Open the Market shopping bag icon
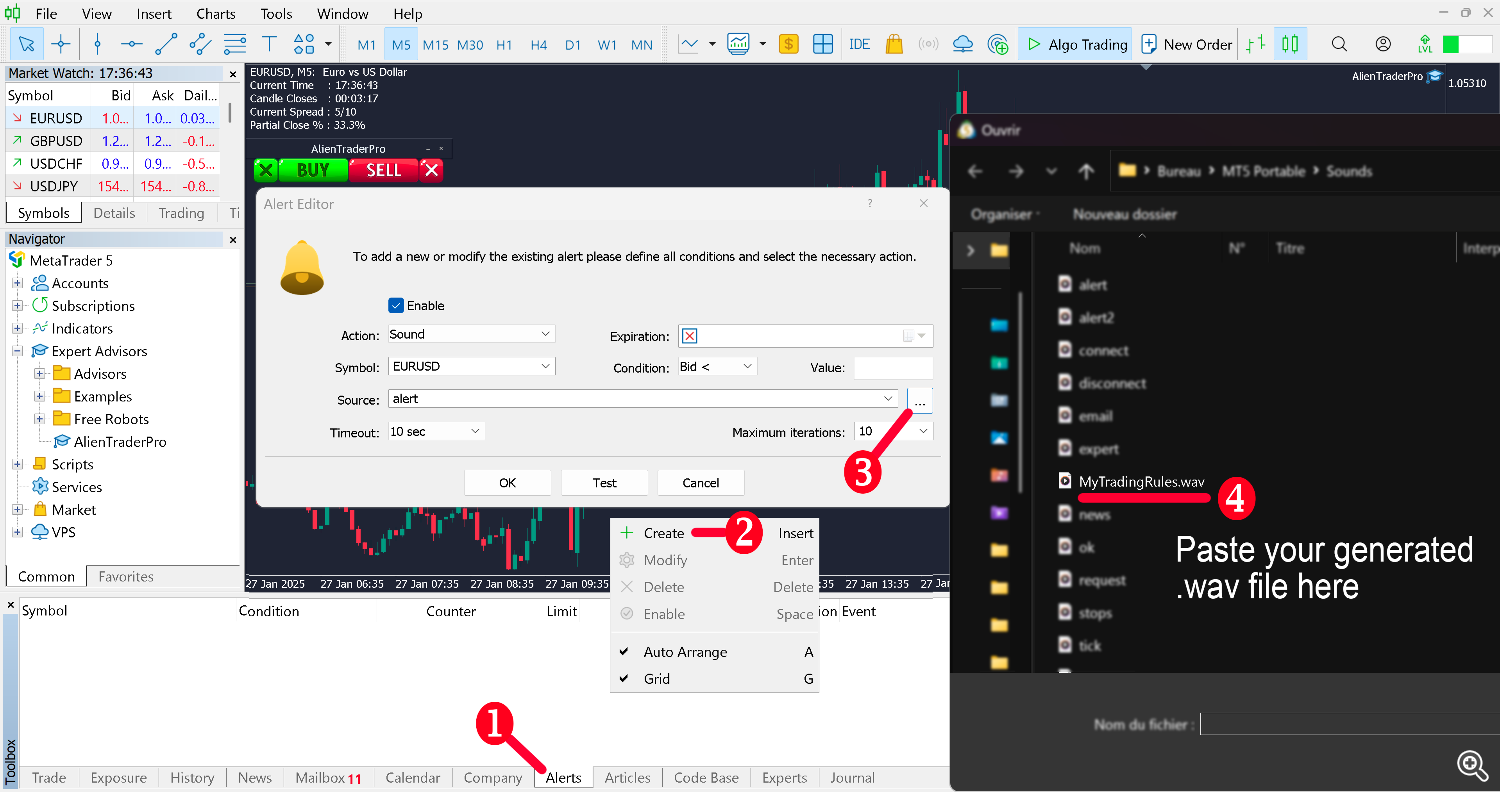Viewport: 1500px width, 792px height. coord(894,44)
